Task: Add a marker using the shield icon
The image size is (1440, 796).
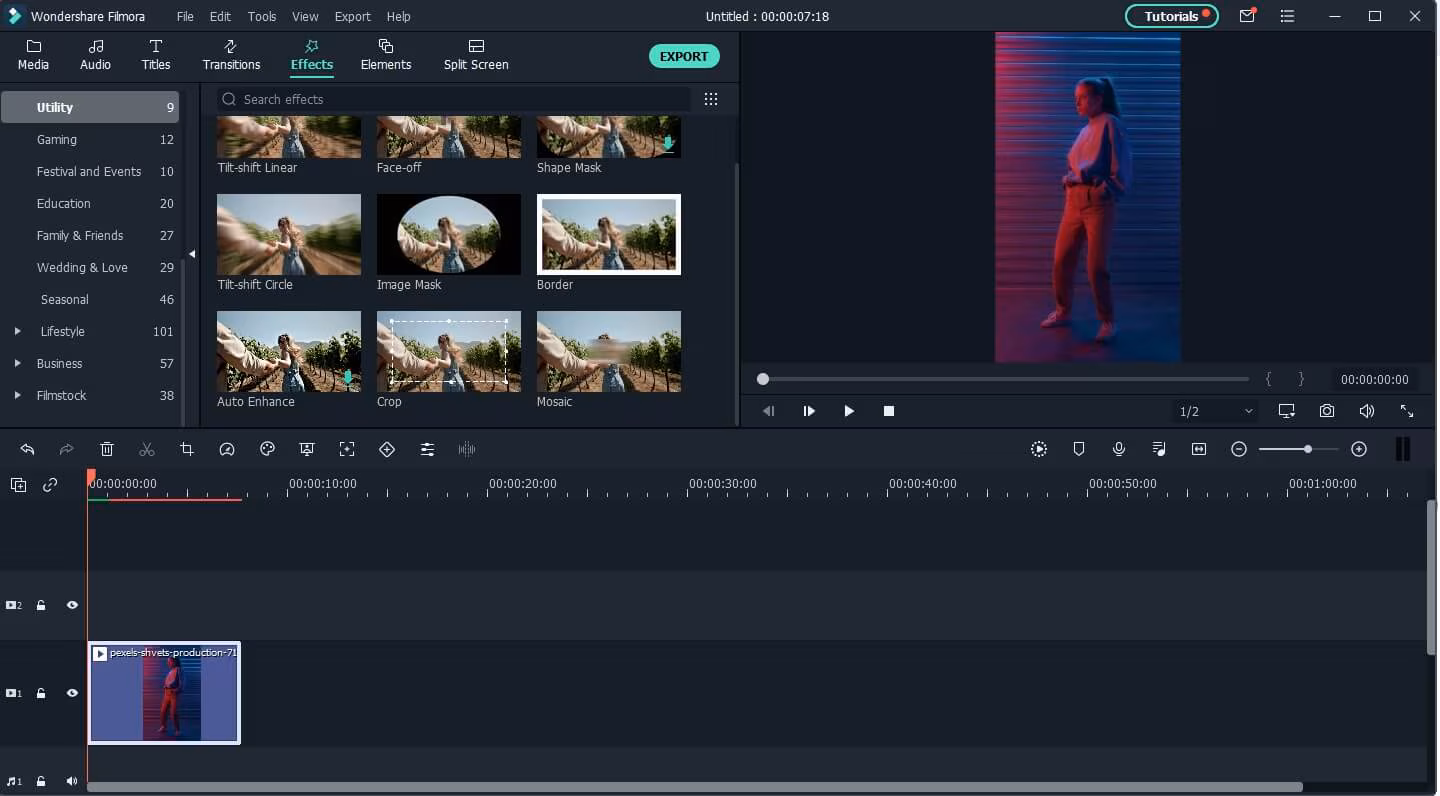Action: pyautogui.click(x=1079, y=450)
